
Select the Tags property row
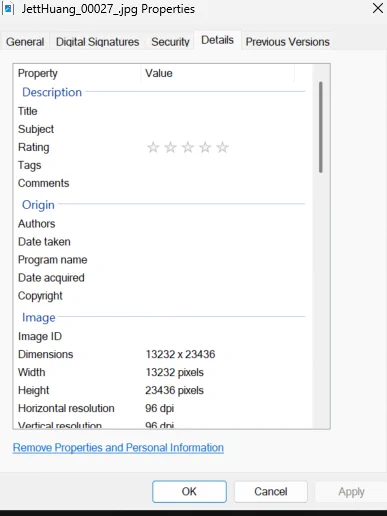tap(162, 165)
